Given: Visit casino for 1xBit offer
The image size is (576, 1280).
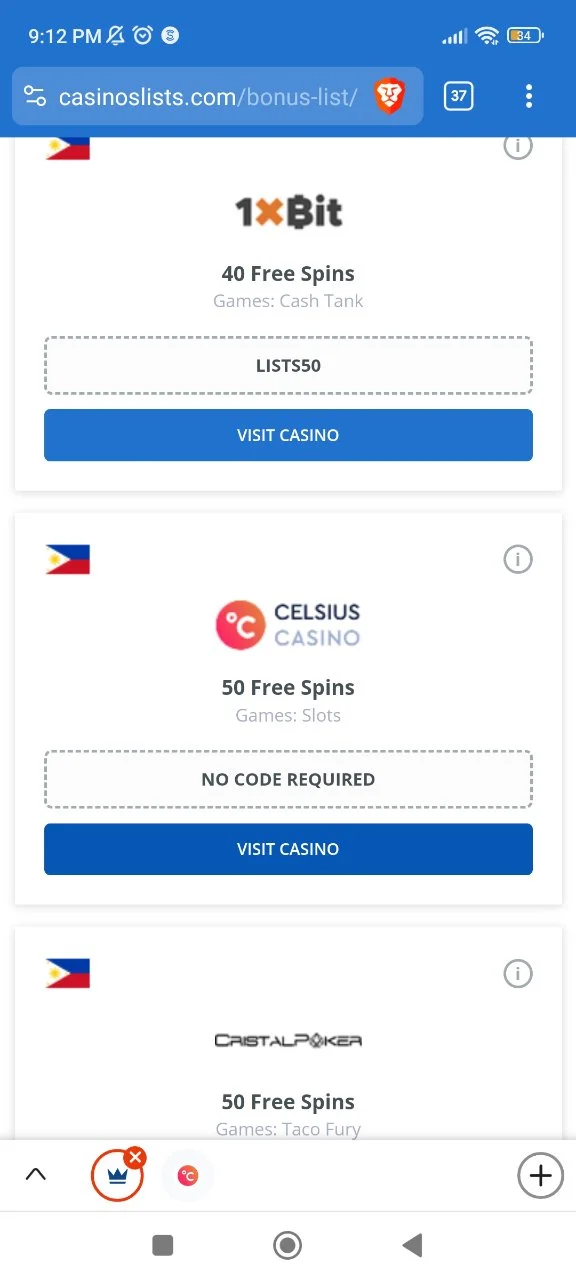Looking at the screenshot, I should (288, 435).
